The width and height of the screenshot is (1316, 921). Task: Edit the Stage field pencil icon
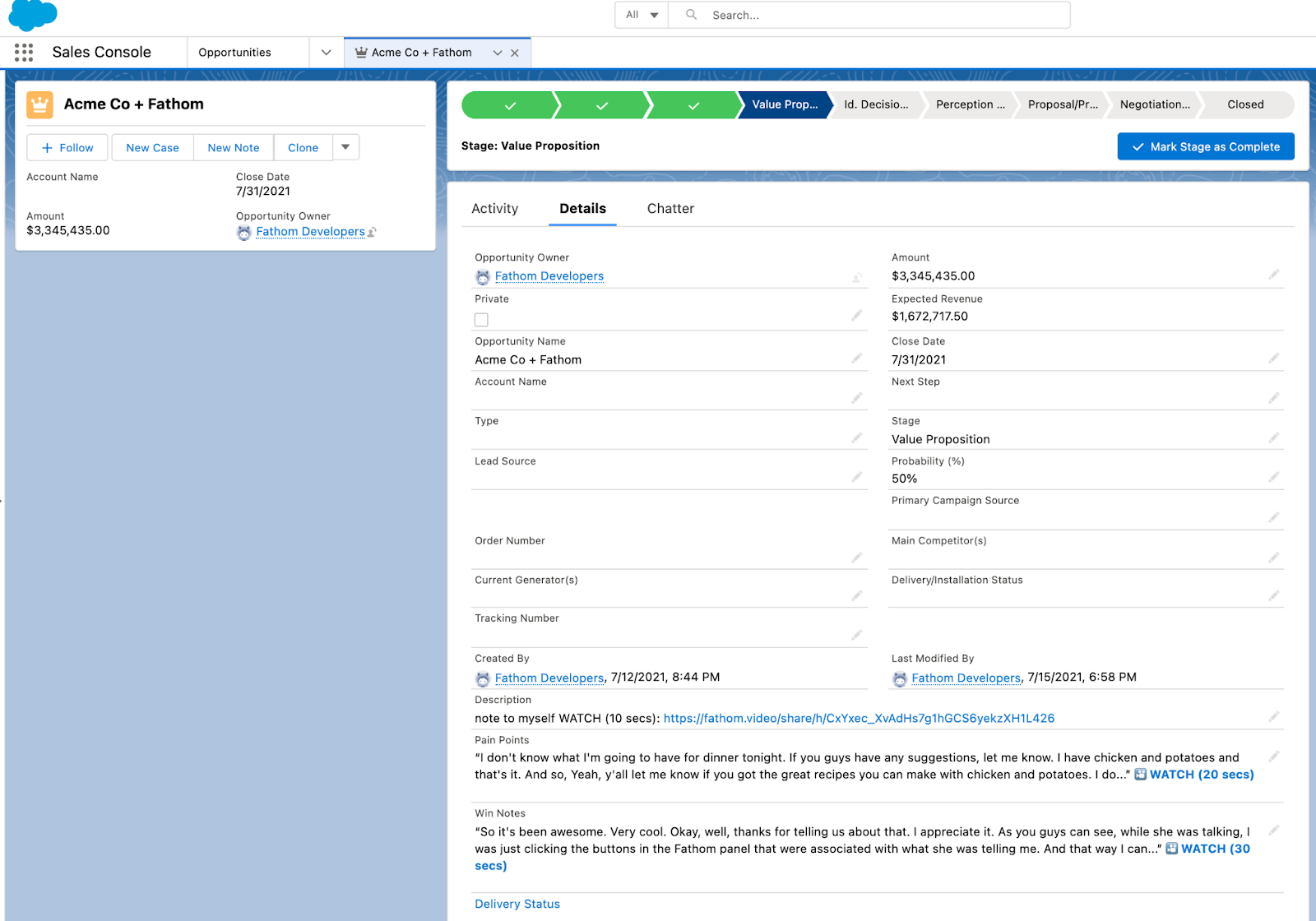(1273, 438)
